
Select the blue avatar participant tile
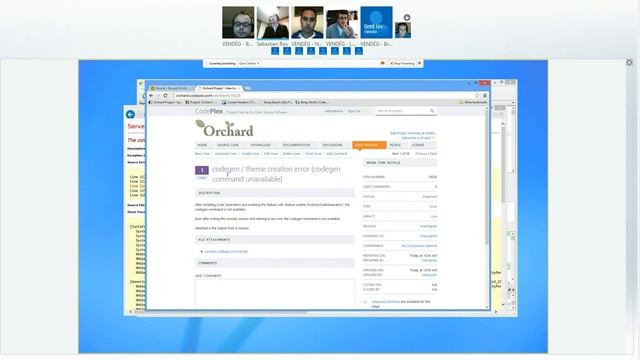pyautogui.click(x=376, y=22)
